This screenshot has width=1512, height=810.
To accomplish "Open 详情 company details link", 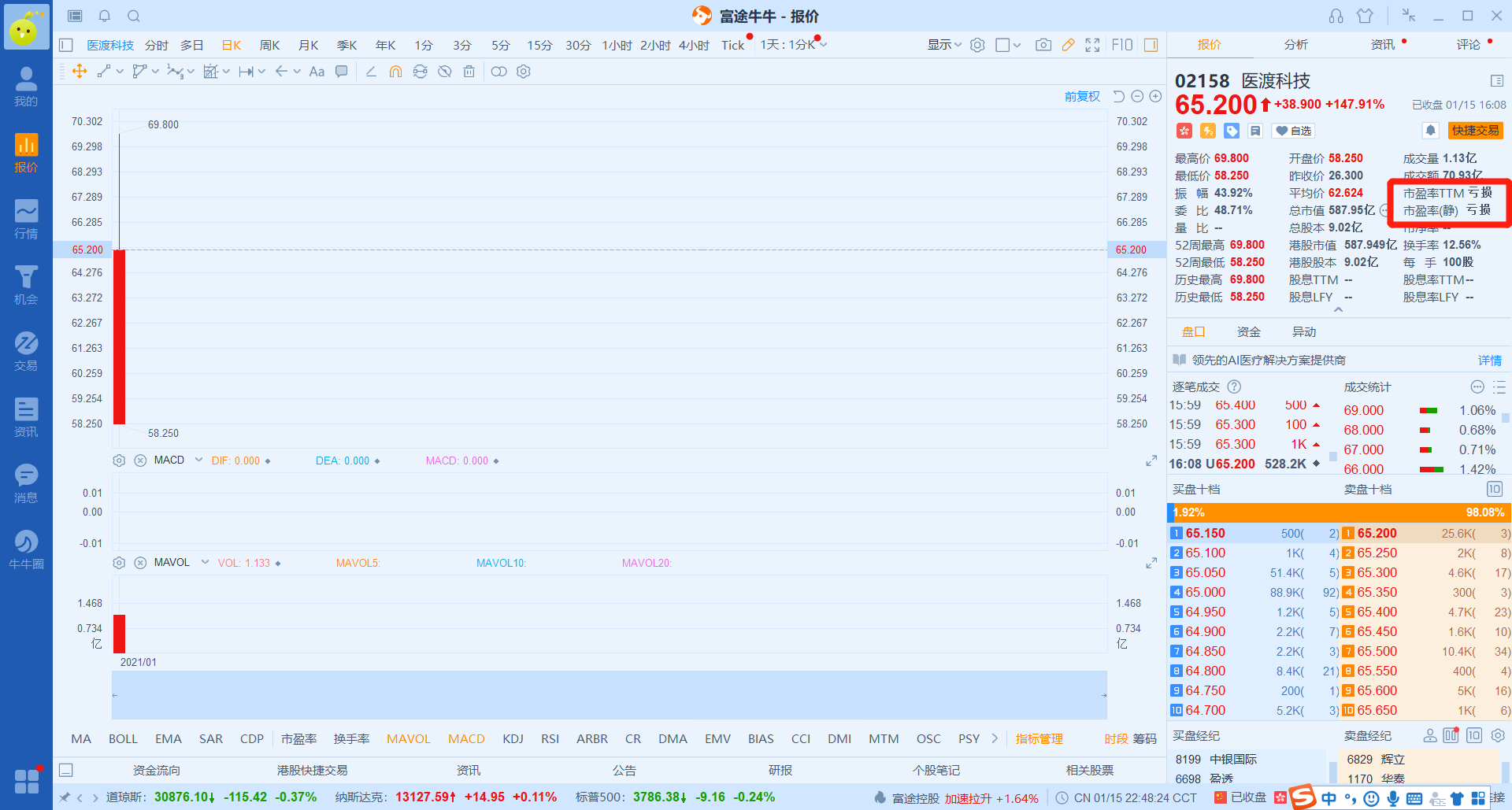I will point(1490,361).
